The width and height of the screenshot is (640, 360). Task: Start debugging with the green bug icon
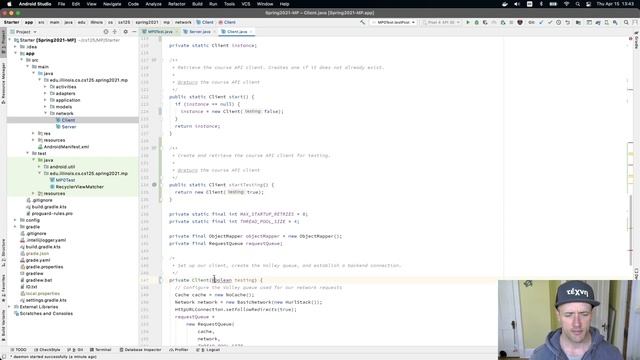(x=476, y=22)
